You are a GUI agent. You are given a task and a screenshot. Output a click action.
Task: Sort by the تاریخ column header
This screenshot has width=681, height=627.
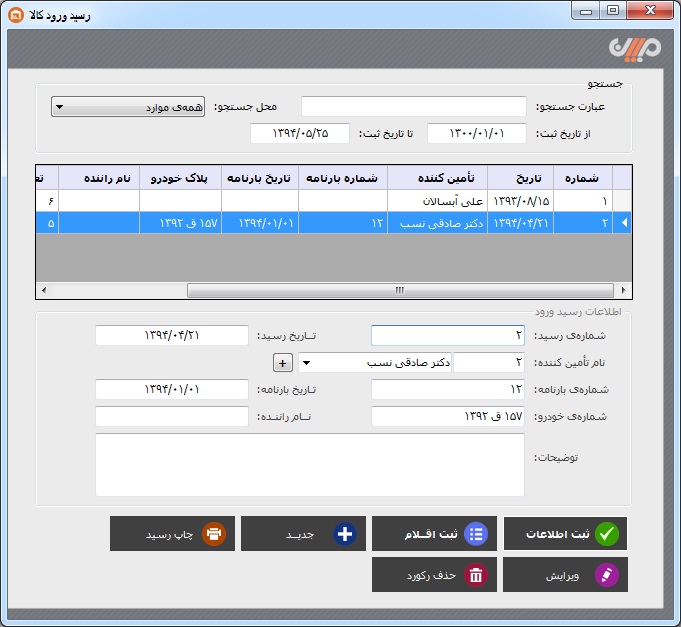(527, 177)
